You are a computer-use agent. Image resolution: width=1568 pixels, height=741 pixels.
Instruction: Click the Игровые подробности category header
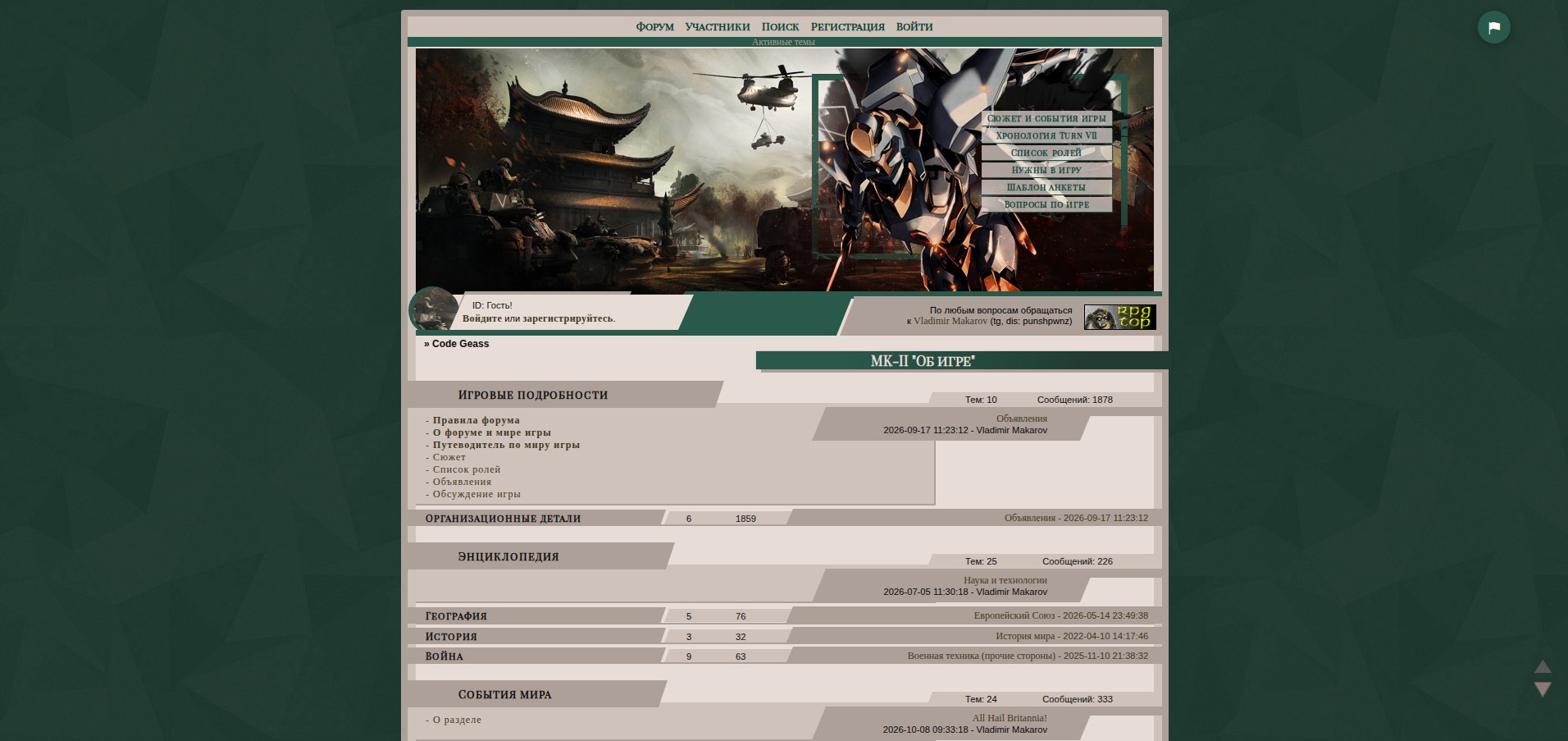[533, 395]
